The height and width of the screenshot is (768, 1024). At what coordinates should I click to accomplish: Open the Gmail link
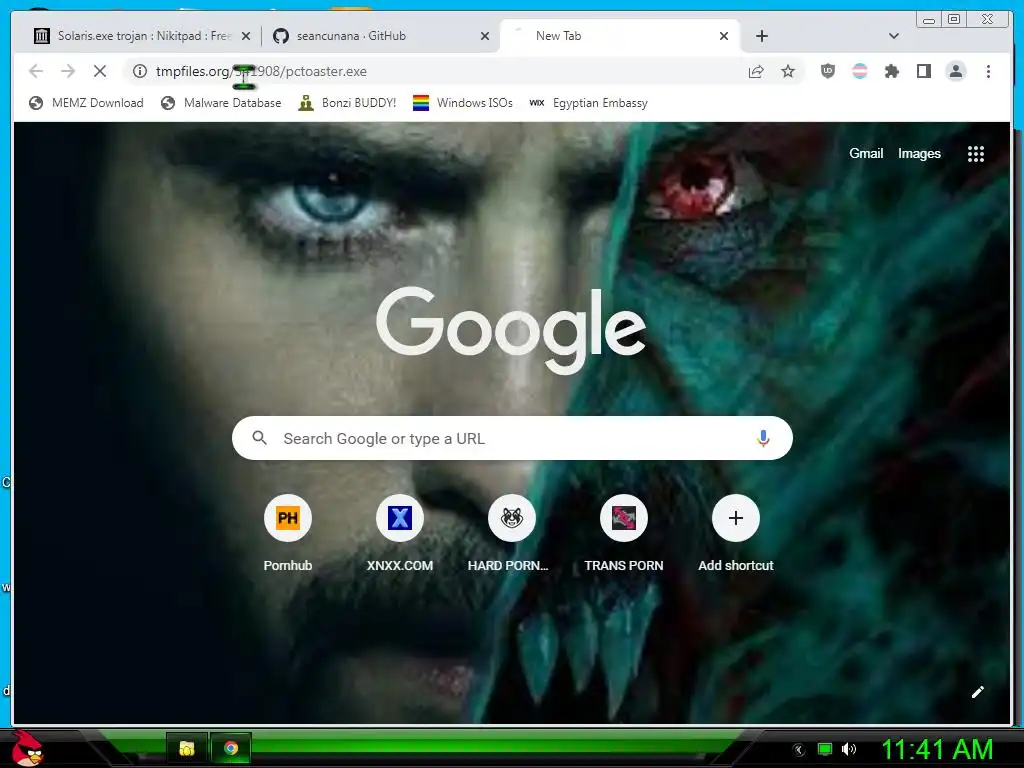pyautogui.click(x=866, y=153)
